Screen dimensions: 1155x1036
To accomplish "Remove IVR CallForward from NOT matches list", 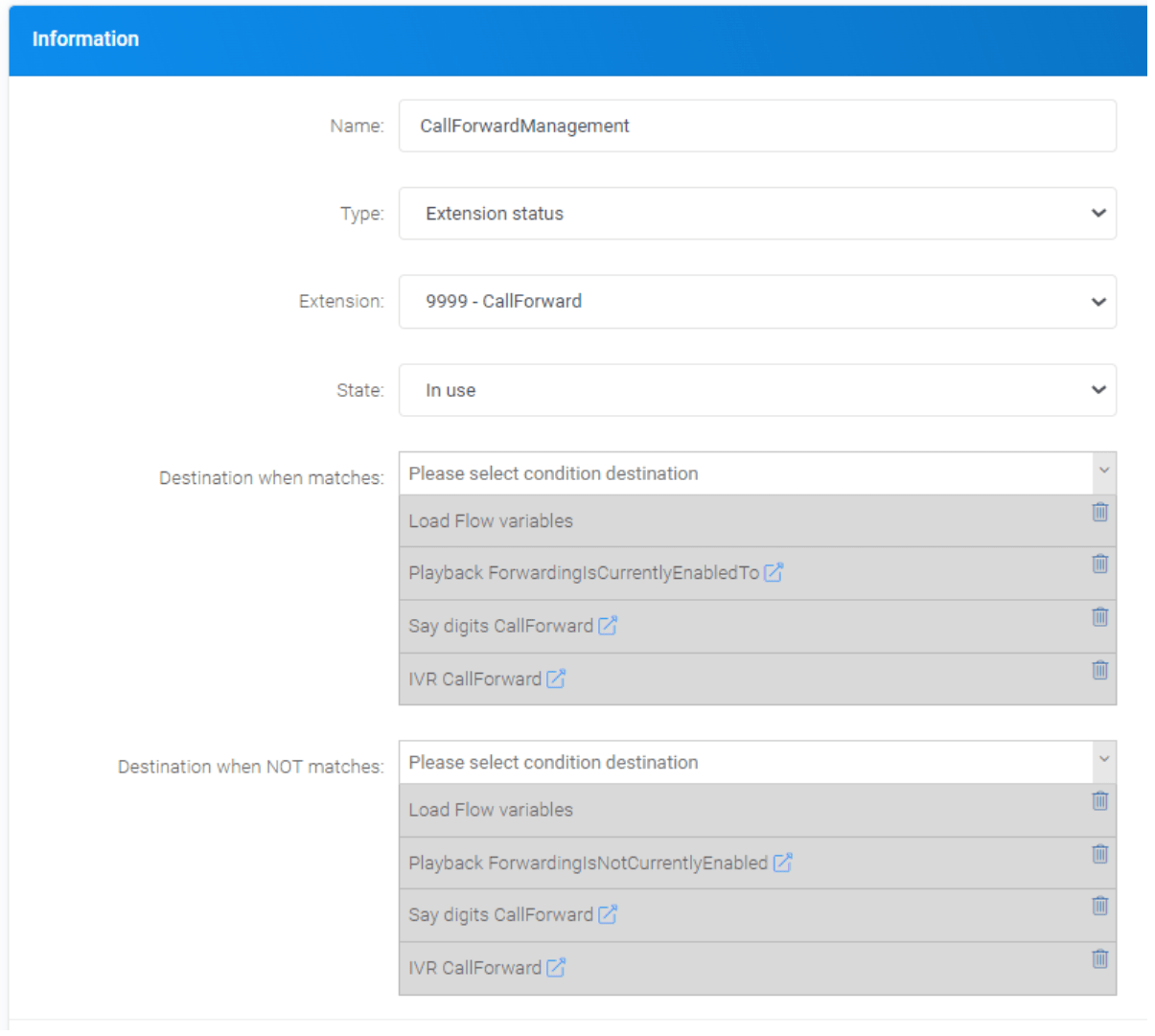I will click(1099, 958).
